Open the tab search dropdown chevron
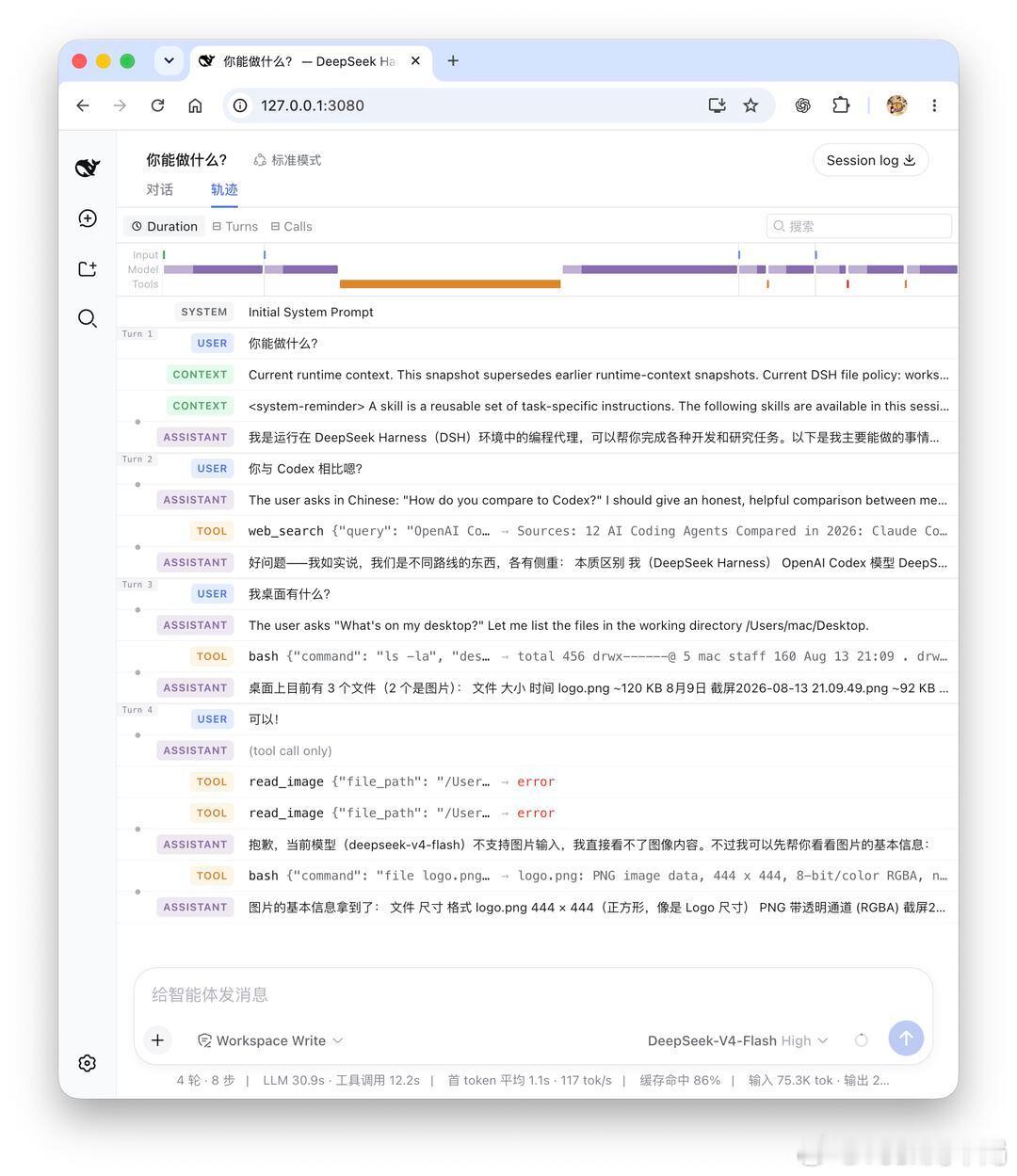This screenshot has height=1176, width=1017. tap(169, 61)
